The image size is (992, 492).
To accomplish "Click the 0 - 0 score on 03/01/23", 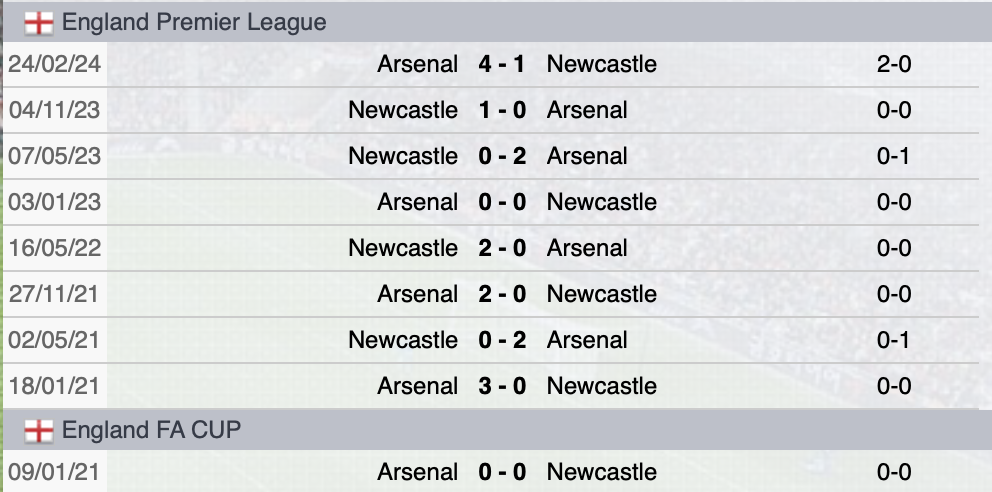I will (502, 202).
